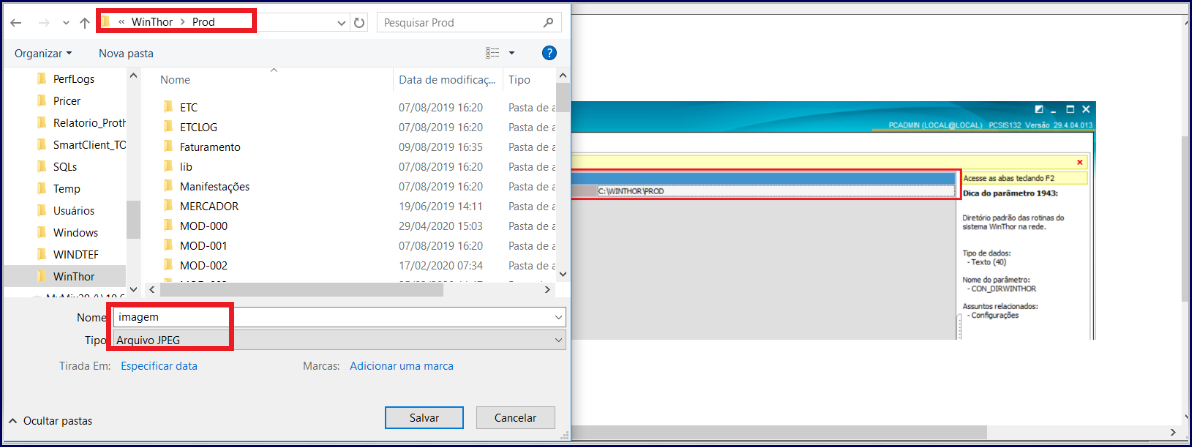Click the Cancelar button
Screen dimensions: 1192x447
515,417
